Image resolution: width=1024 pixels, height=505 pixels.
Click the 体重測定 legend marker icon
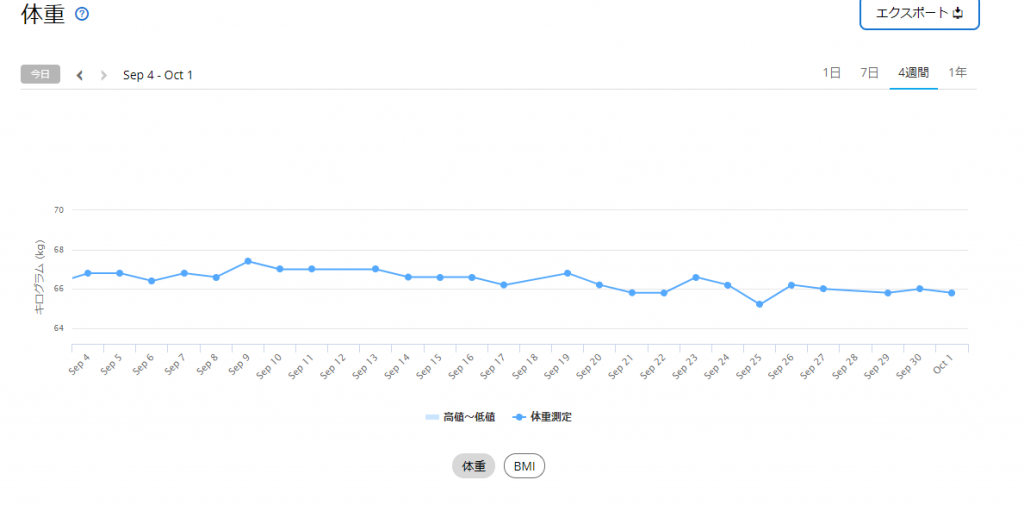click(519, 417)
